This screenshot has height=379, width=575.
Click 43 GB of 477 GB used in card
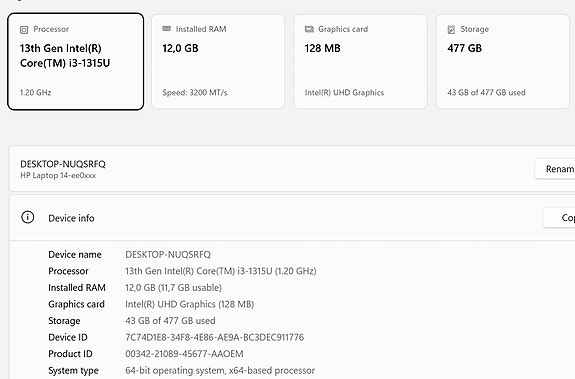[486, 92]
